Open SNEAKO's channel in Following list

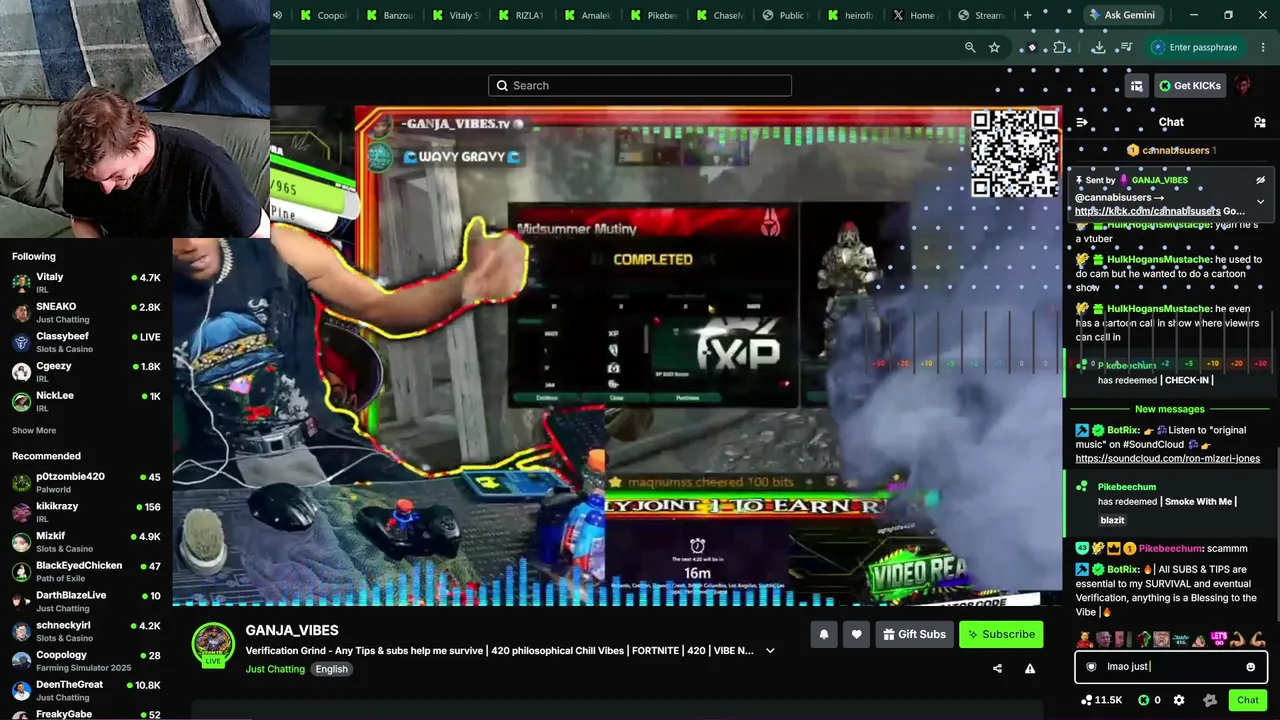pyautogui.click(x=86, y=312)
